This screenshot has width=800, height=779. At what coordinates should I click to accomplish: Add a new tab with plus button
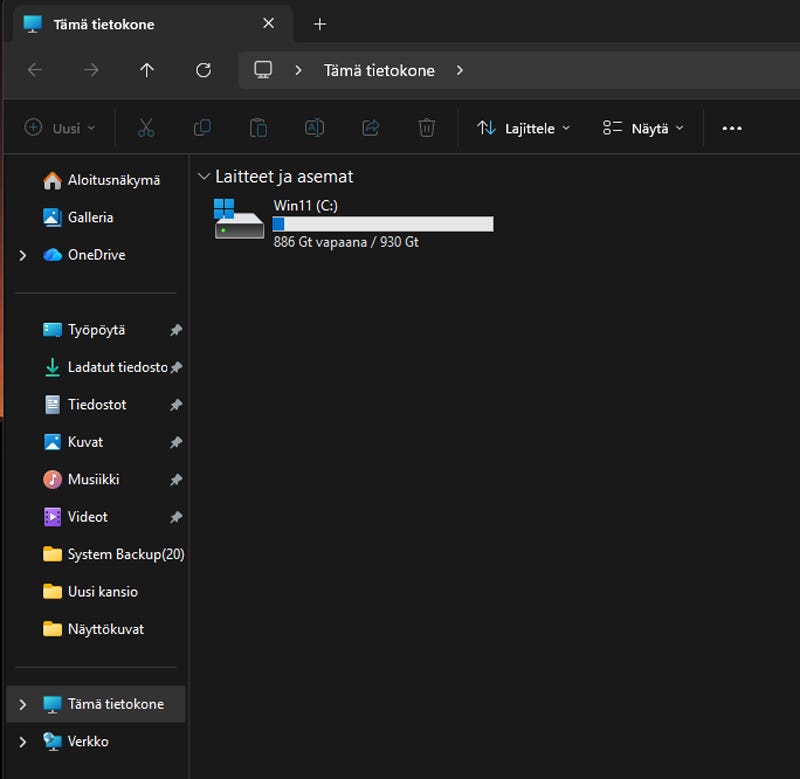tap(320, 24)
